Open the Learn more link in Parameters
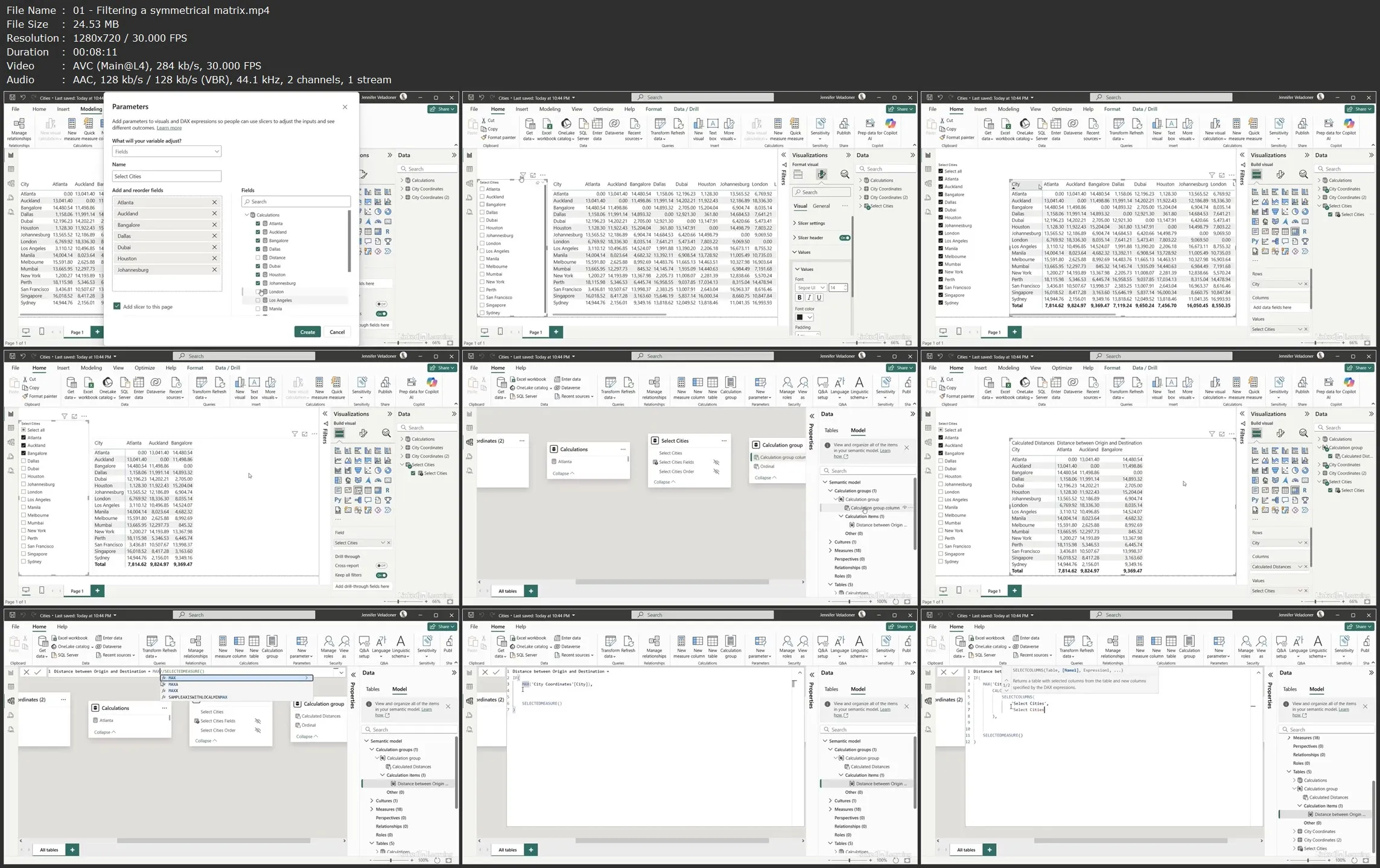 click(x=169, y=128)
